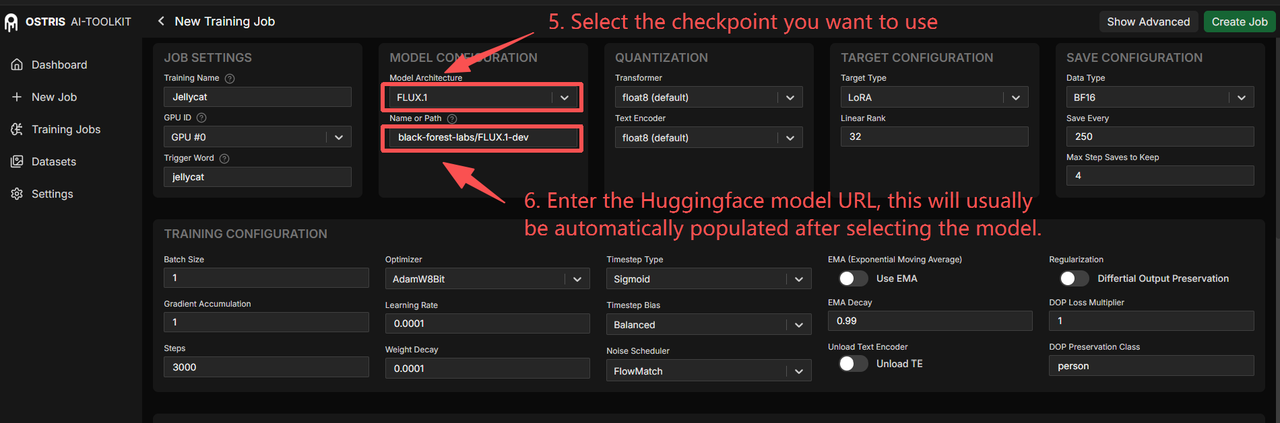
Task: Click the Datasets image icon in sidebar
Action: [x=16, y=162]
